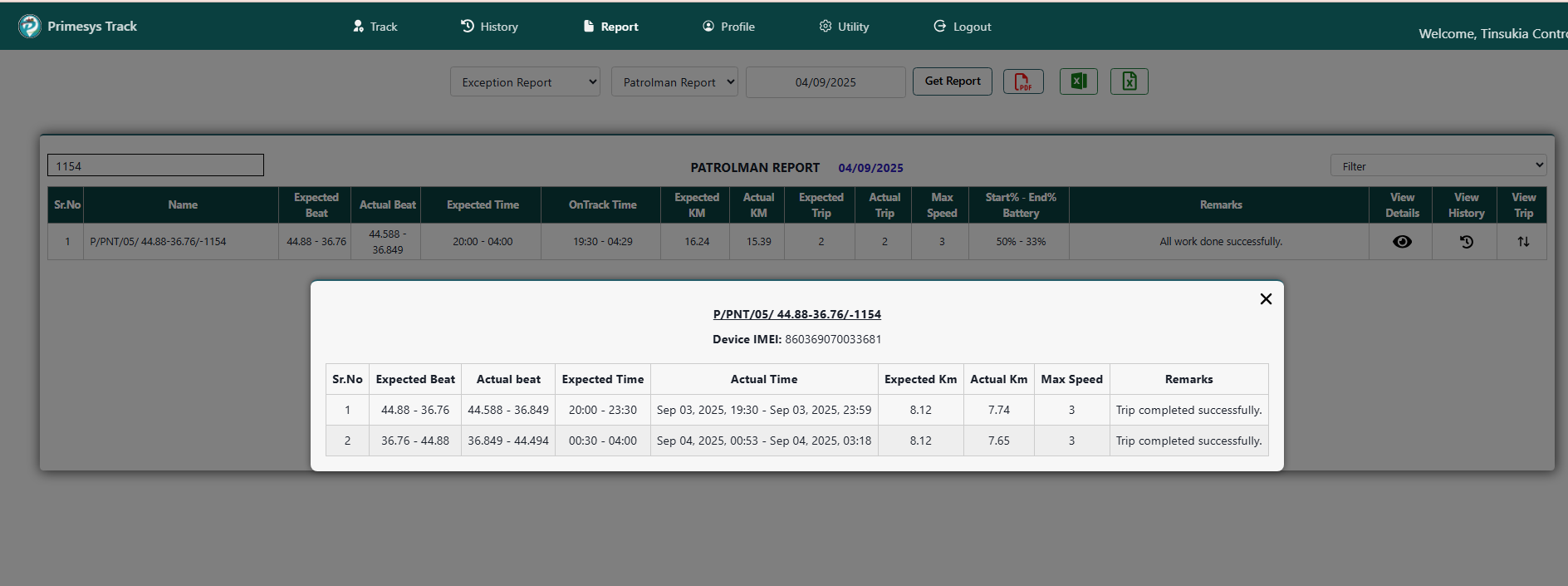This screenshot has height=586, width=1568.
Task: Close the trip details popup
Action: (x=1266, y=299)
